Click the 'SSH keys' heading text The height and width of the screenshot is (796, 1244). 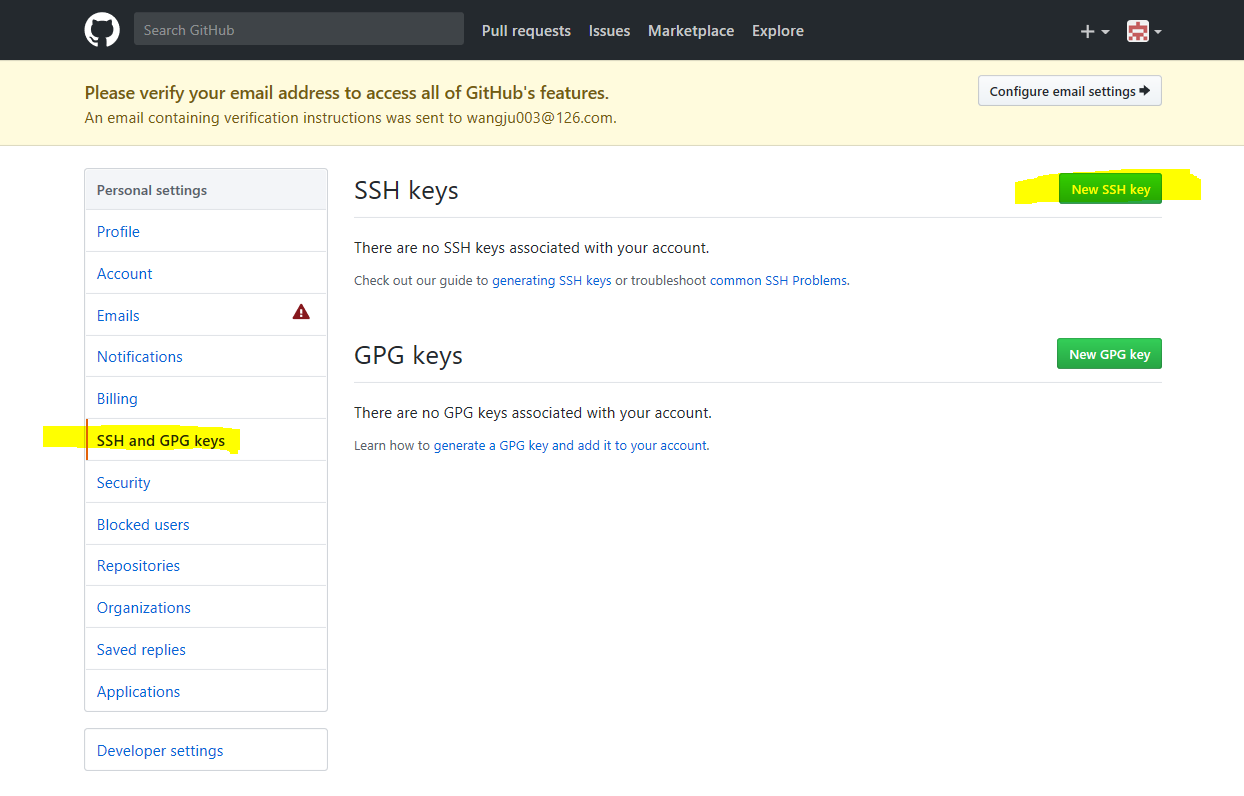[x=406, y=190]
